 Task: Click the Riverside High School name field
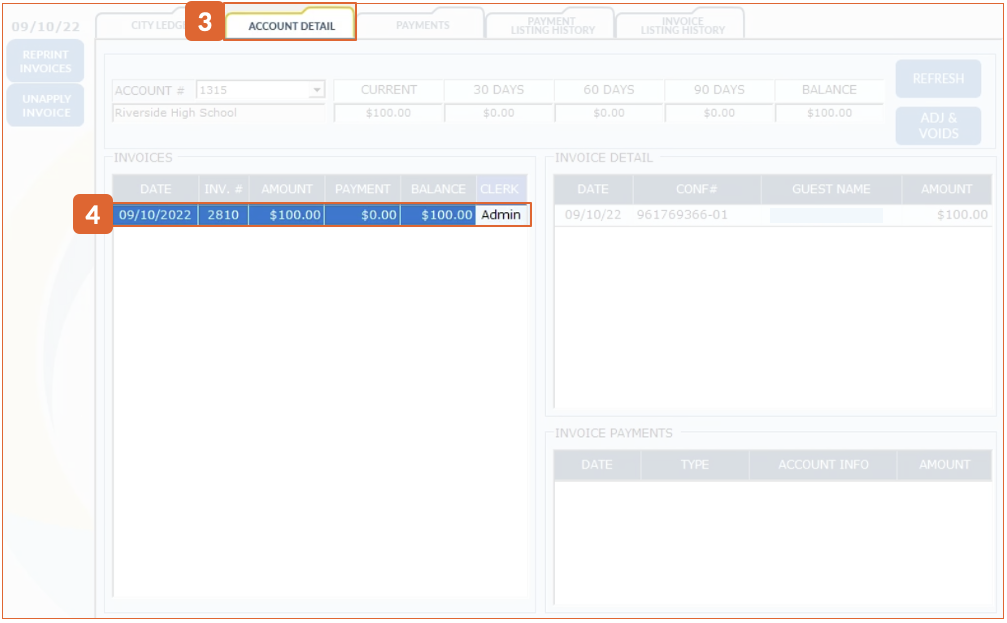point(218,113)
